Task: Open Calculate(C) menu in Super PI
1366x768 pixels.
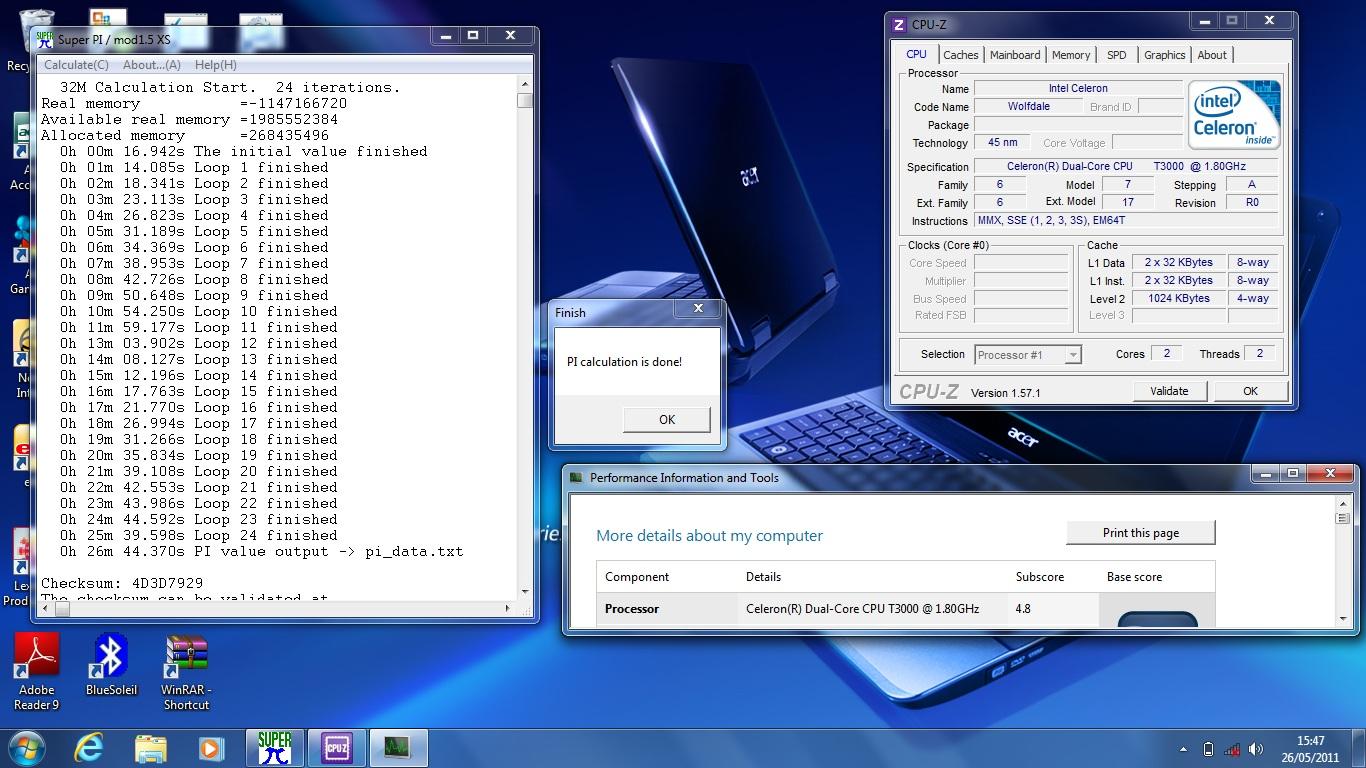Action: pyautogui.click(x=76, y=65)
